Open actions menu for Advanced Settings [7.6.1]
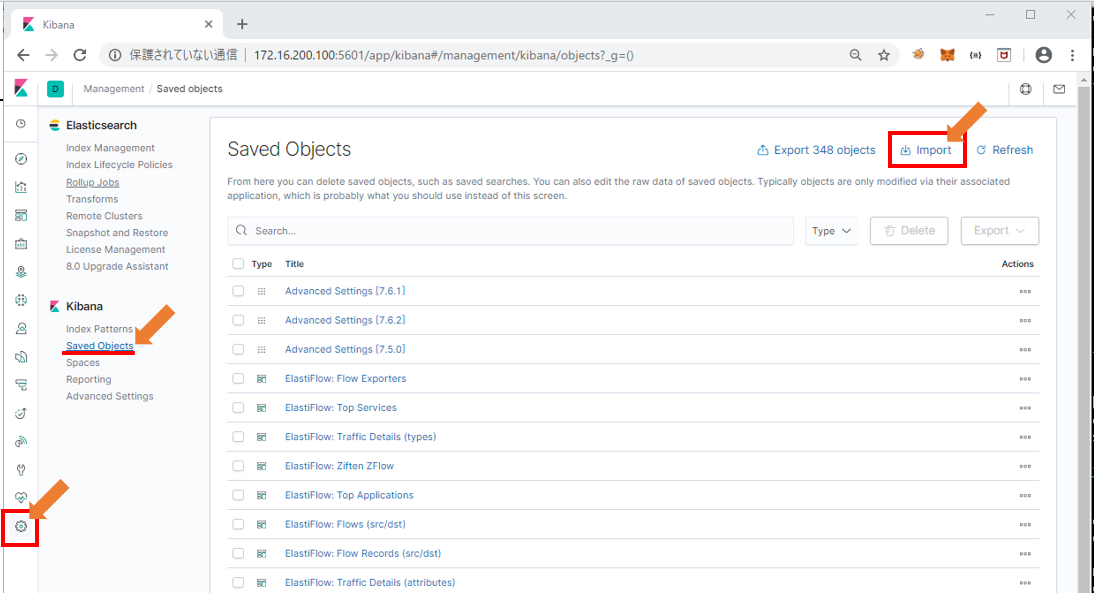 click(x=1025, y=292)
